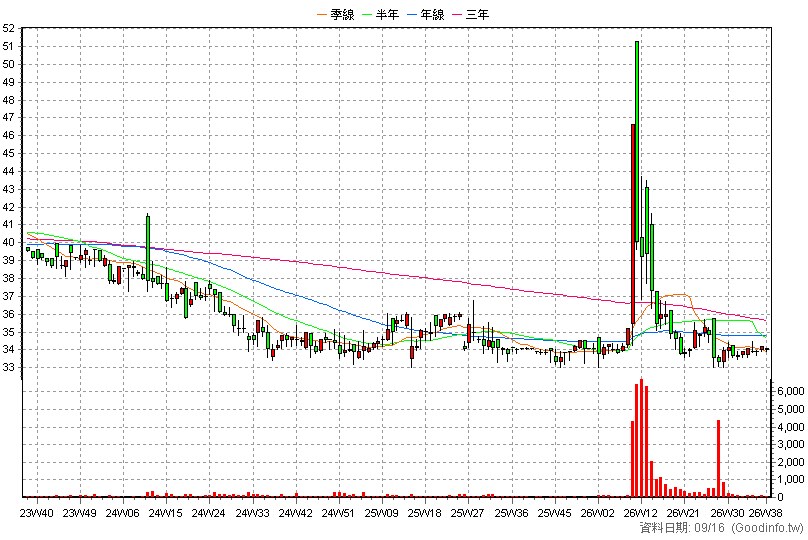808x540 pixels.
Task: Click the x-axis label 24W06
Action: click(122, 513)
